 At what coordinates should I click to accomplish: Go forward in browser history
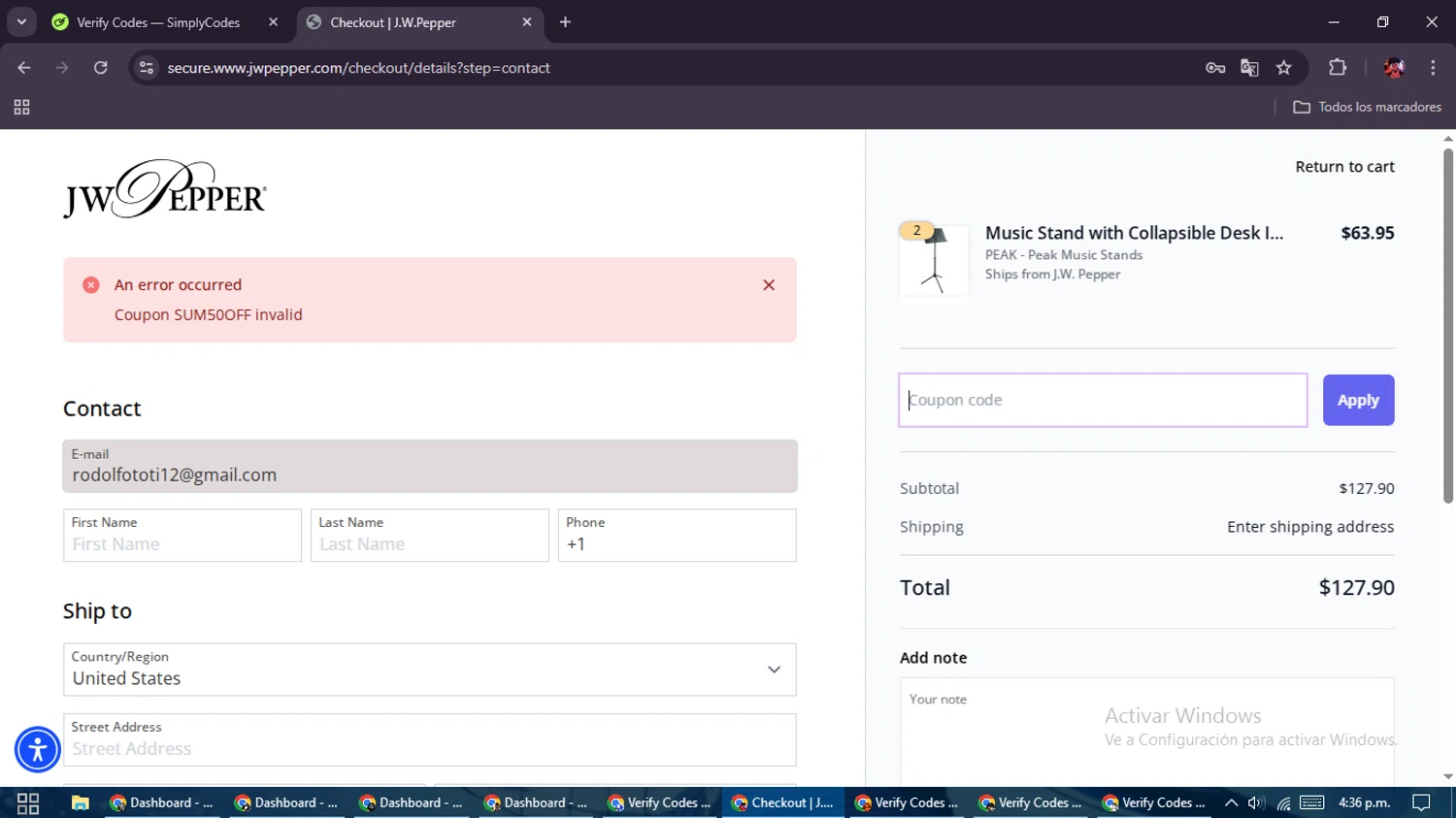[x=62, y=68]
